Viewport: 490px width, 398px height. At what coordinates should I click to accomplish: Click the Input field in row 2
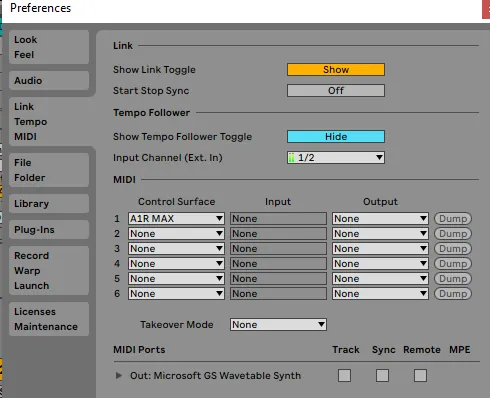tap(278, 233)
